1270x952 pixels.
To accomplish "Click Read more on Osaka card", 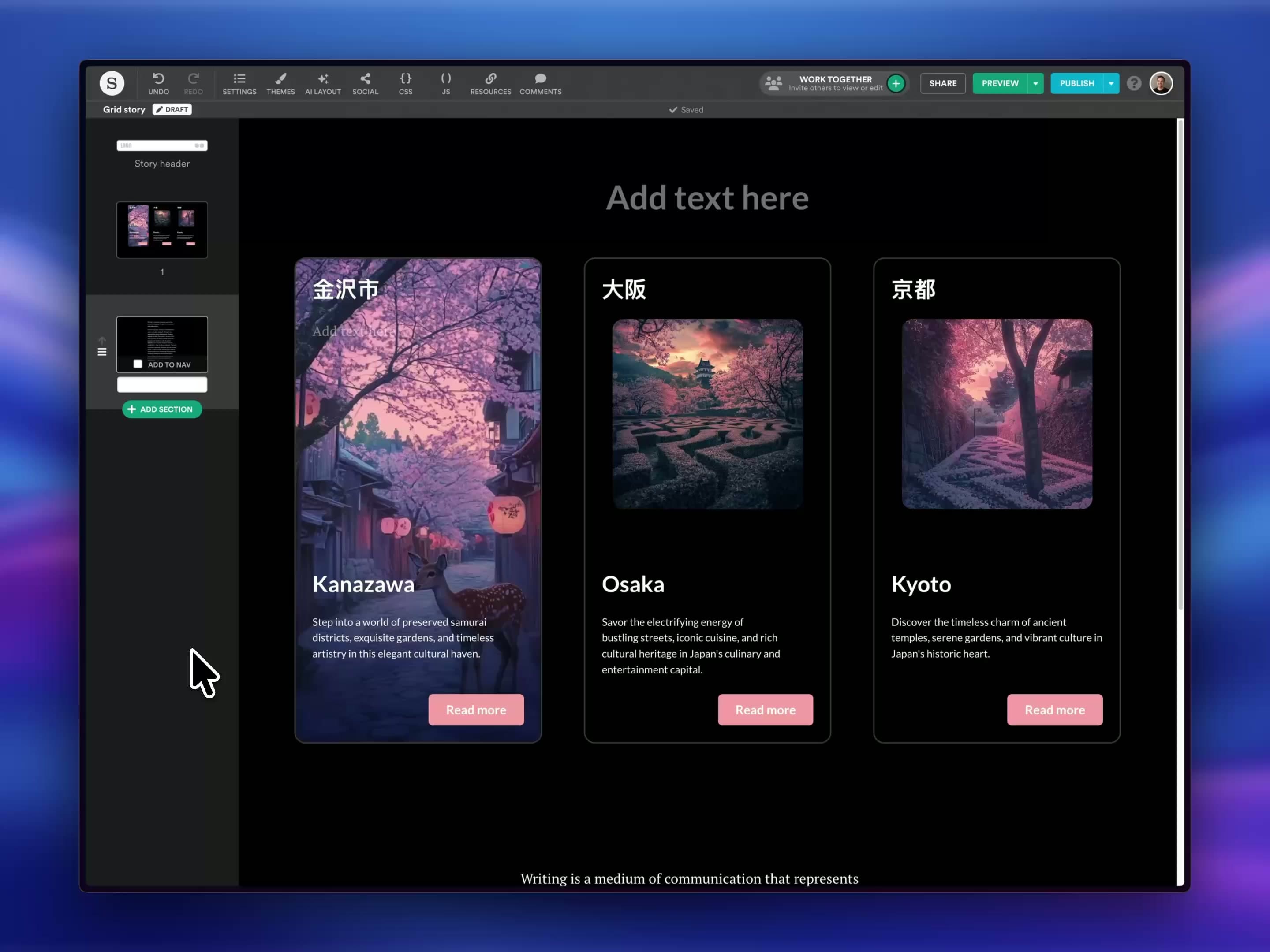I will coord(766,710).
